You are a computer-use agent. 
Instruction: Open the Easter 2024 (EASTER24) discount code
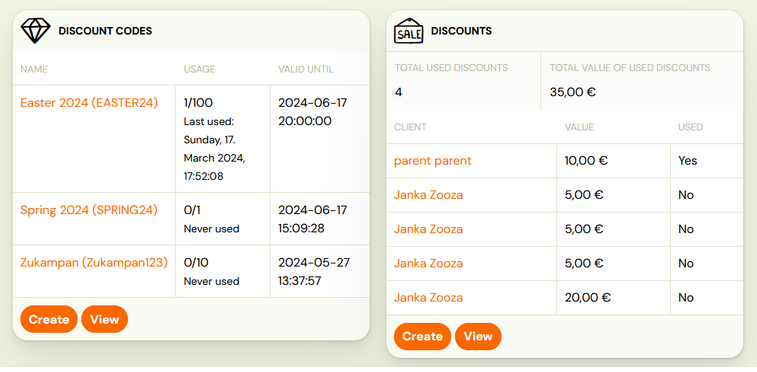point(89,103)
